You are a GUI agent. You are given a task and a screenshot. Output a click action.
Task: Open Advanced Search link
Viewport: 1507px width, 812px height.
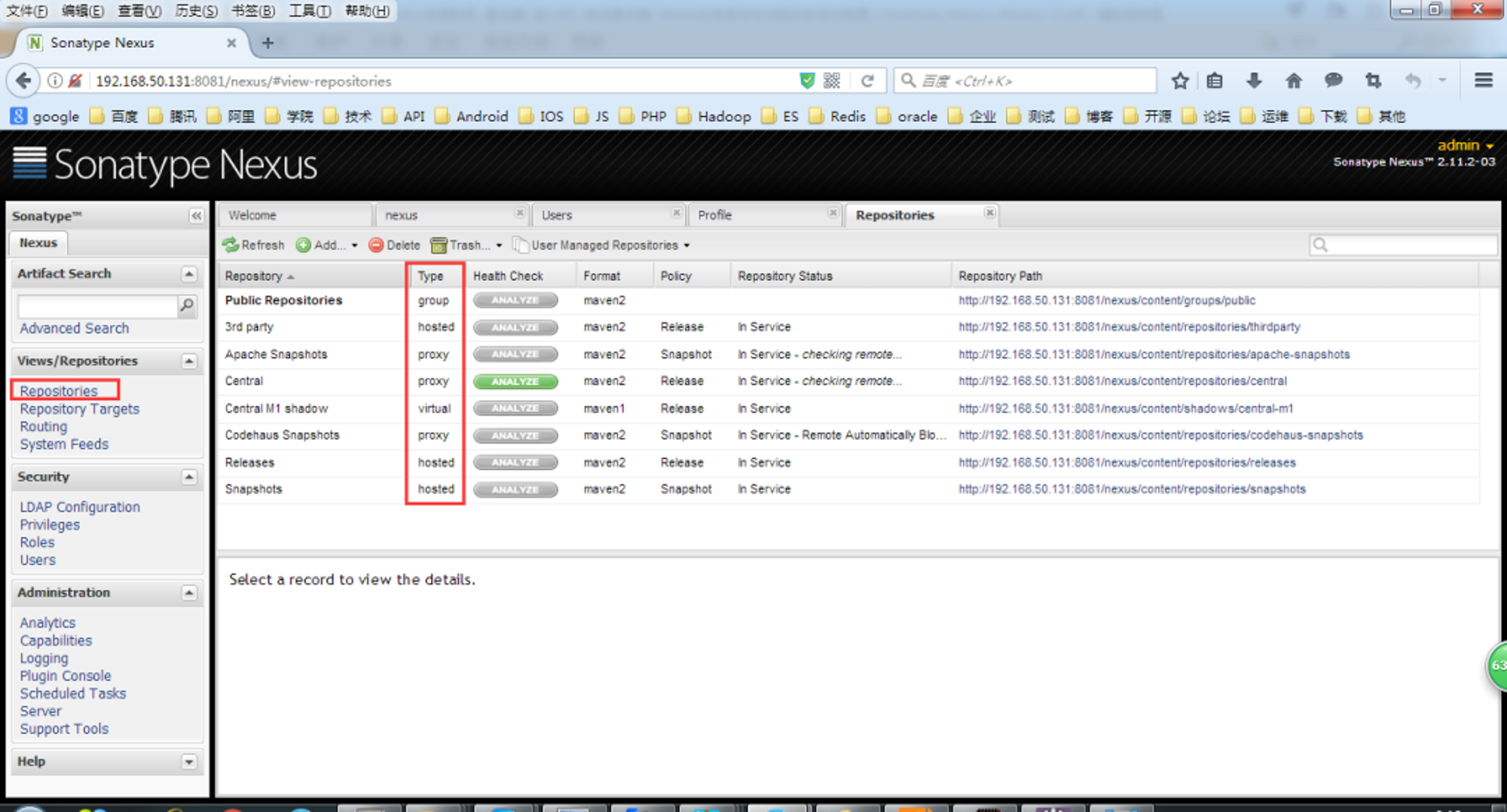(x=75, y=328)
